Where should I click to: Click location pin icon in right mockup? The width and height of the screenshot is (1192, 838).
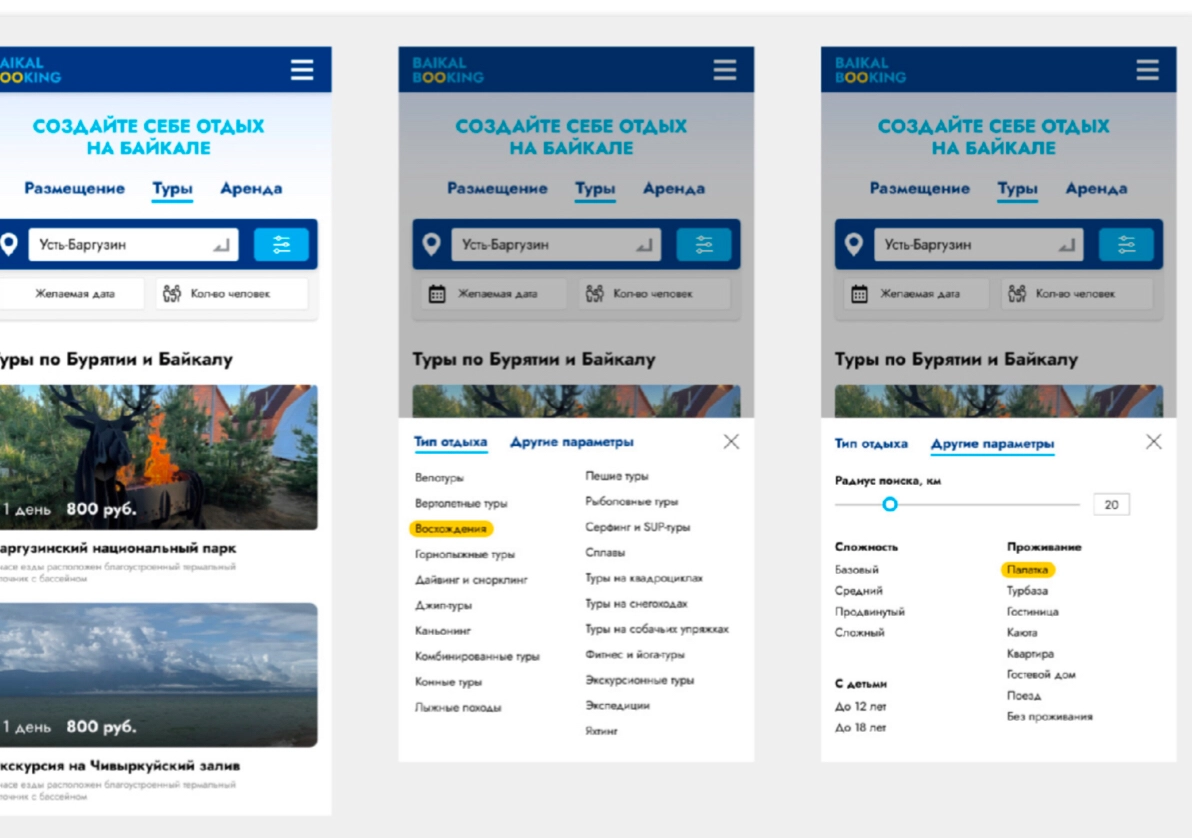point(854,244)
